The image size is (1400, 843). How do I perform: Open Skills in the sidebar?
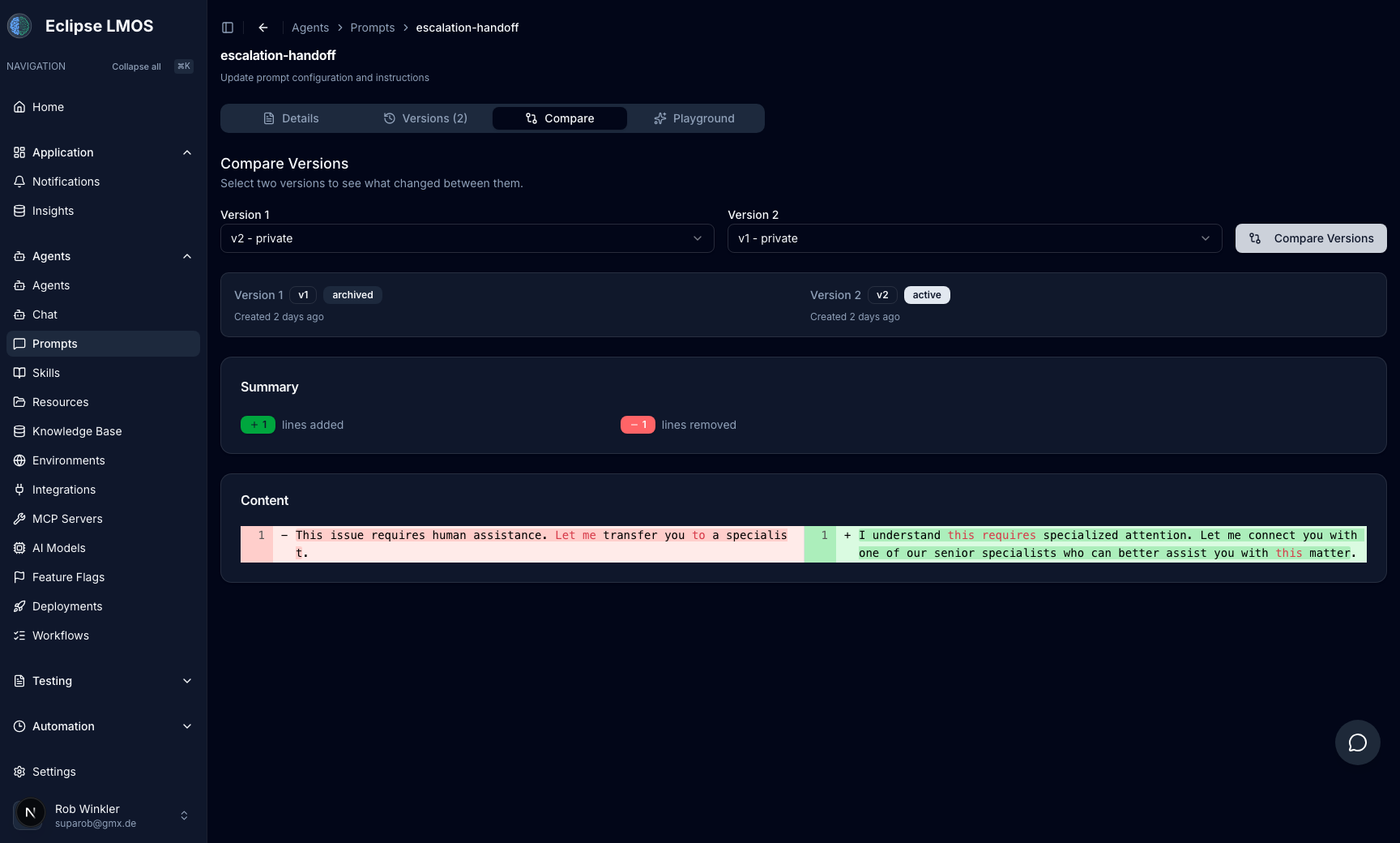(103, 373)
